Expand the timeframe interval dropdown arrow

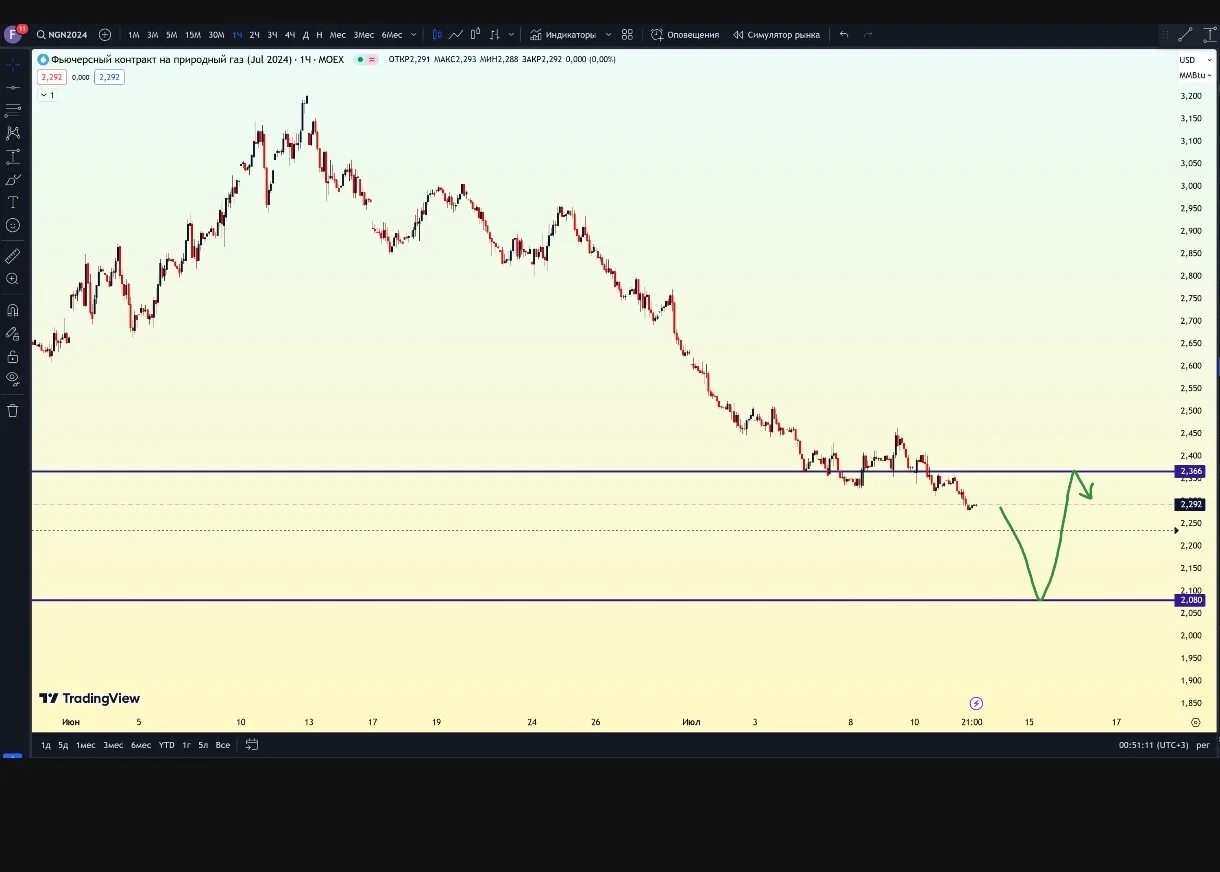414,35
